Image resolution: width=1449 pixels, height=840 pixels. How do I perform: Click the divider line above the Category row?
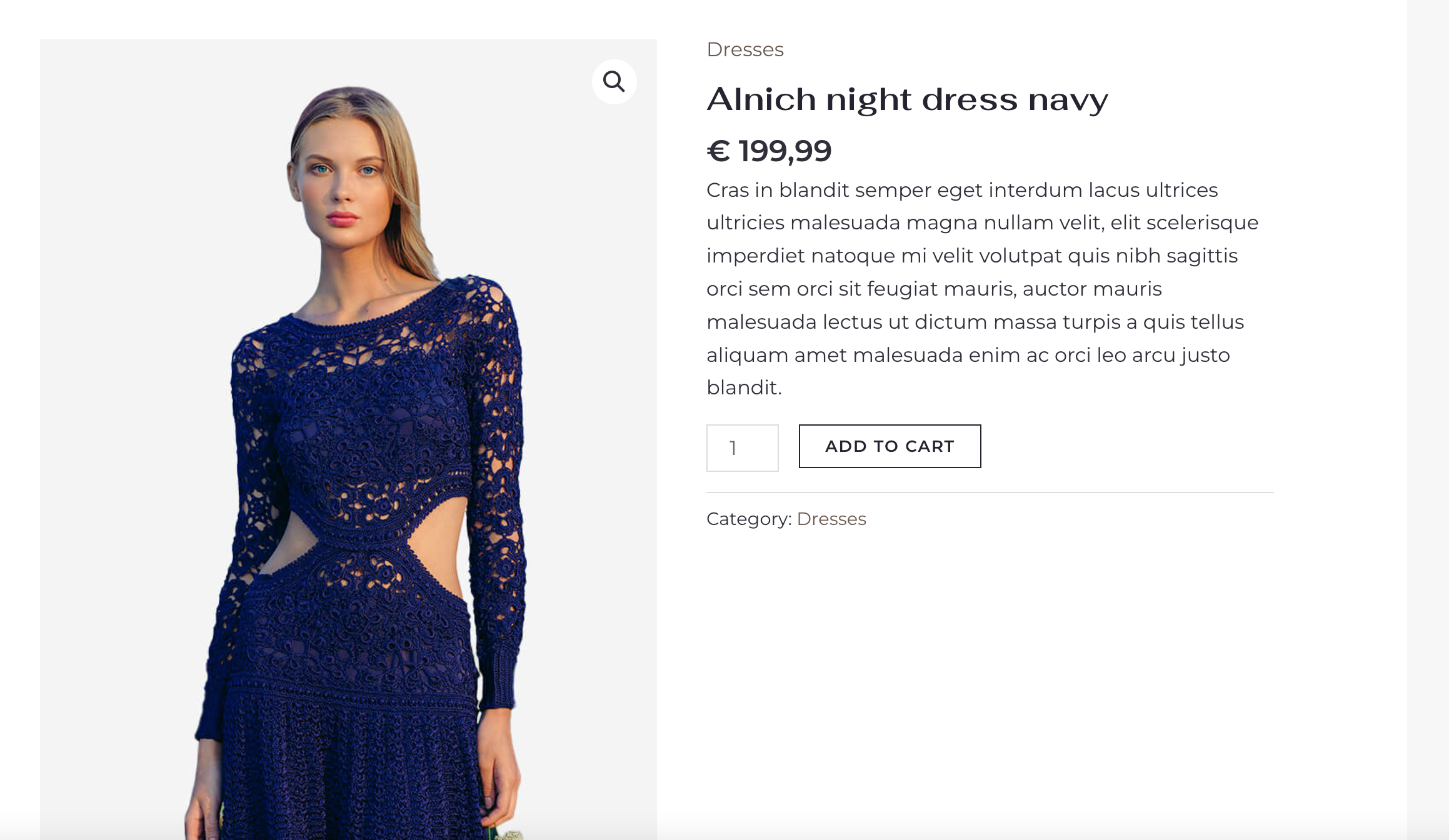(x=990, y=492)
